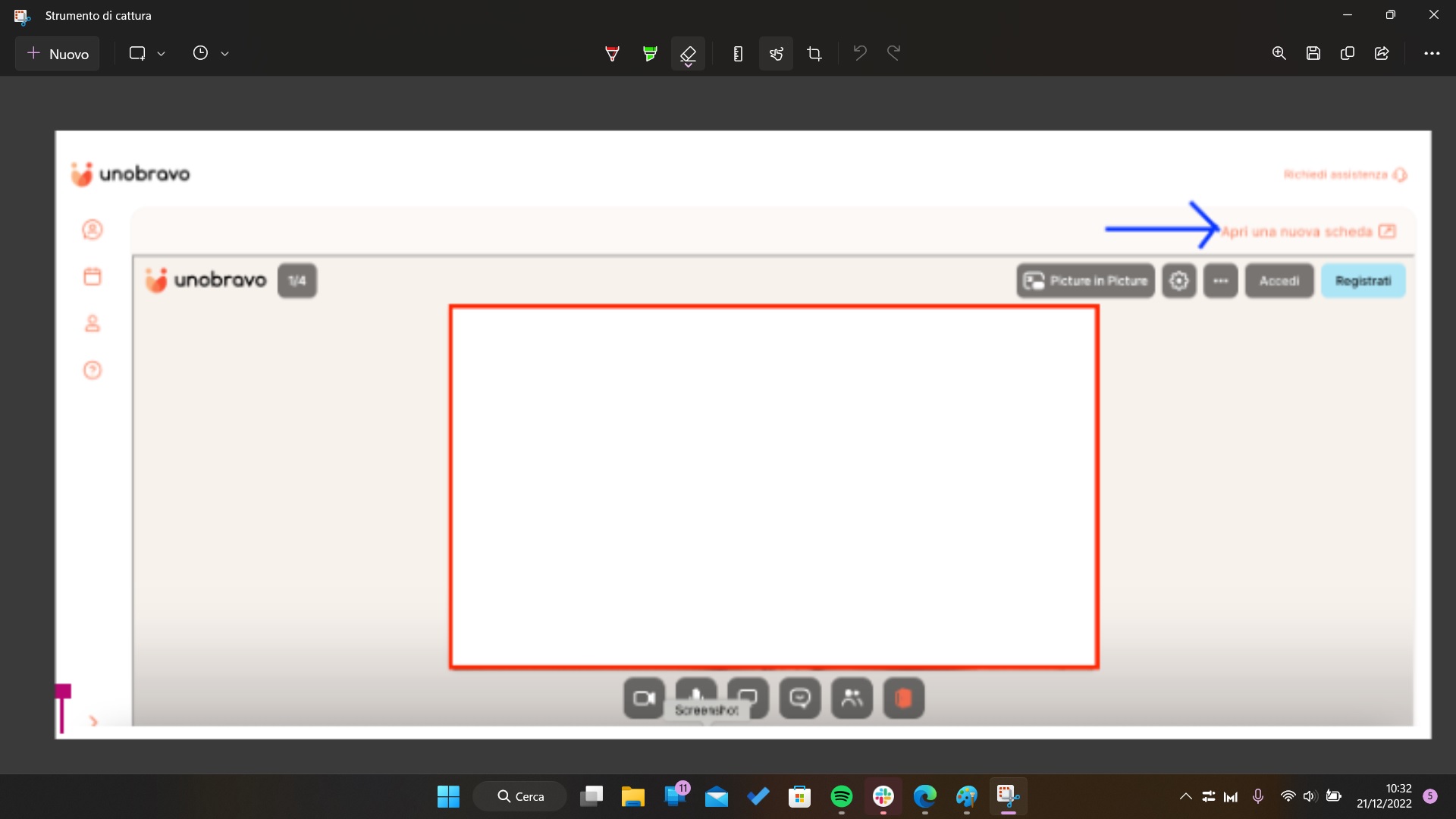
Task: Show hidden system tray icons
Action: pyautogui.click(x=1185, y=796)
